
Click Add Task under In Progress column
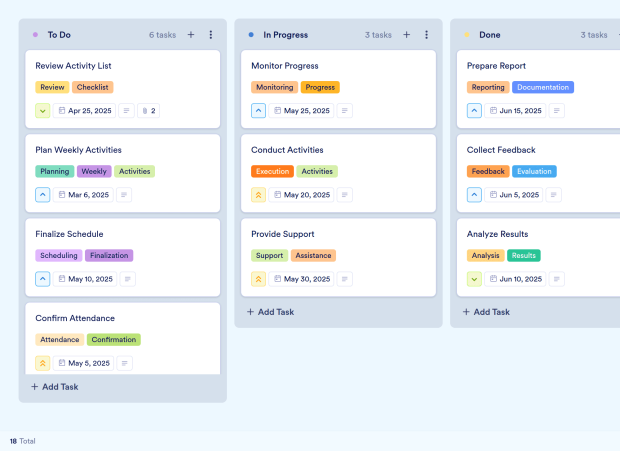coord(270,312)
